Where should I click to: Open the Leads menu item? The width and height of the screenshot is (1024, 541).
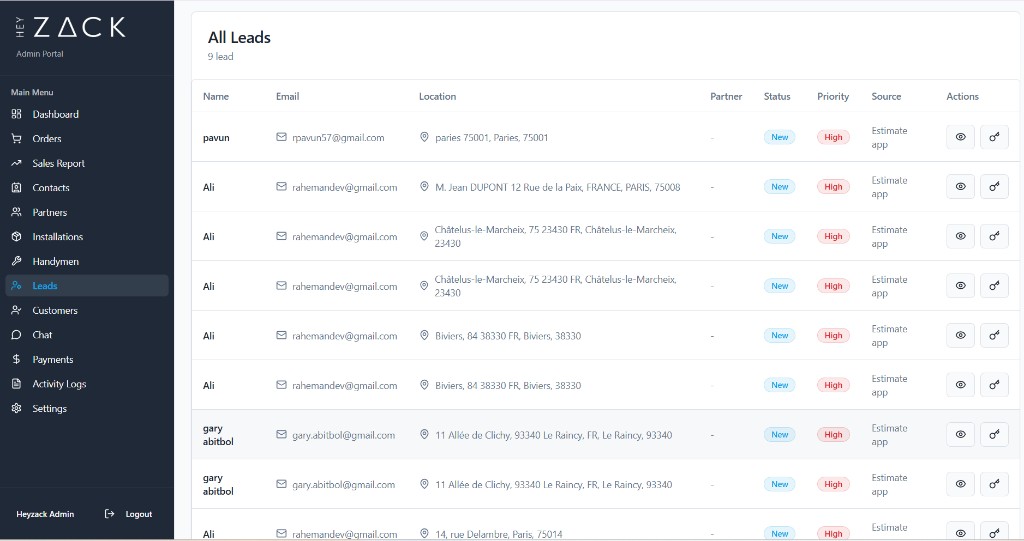(x=87, y=286)
